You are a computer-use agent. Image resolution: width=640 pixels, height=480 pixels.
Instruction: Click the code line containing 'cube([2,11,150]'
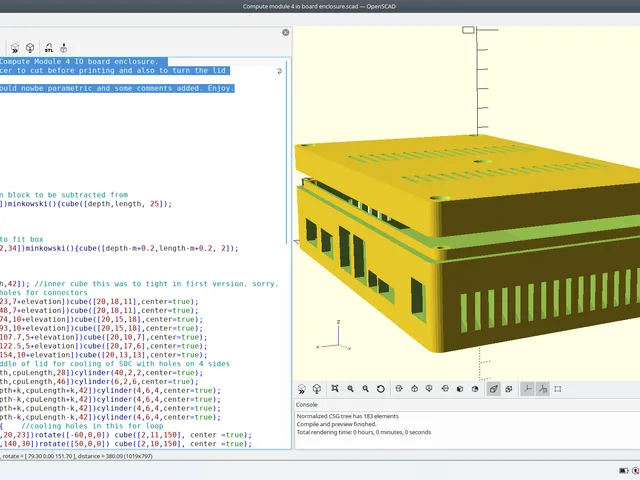[x=126, y=435]
